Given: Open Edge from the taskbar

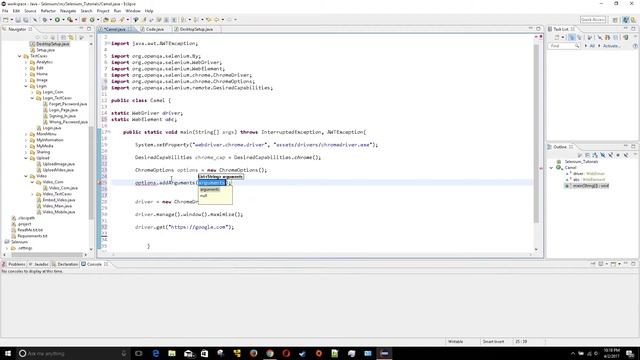Looking at the screenshot, I should point(156,353).
